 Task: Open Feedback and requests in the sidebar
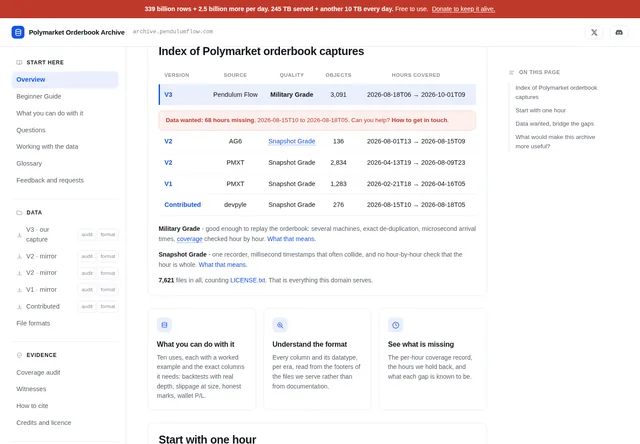tap(50, 180)
